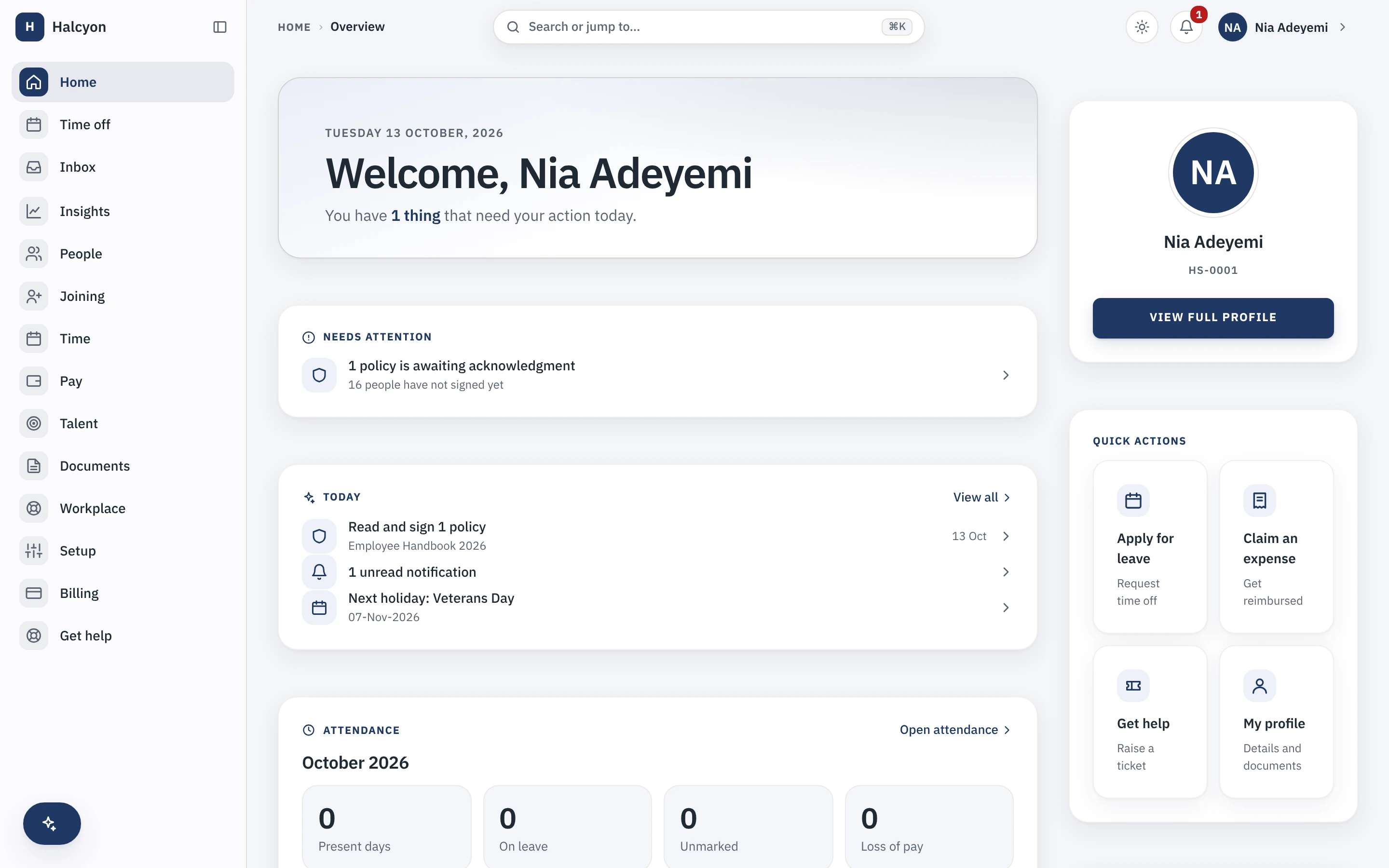Open the policy awaiting acknowledgment chevron

pyautogui.click(x=1006, y=376)
